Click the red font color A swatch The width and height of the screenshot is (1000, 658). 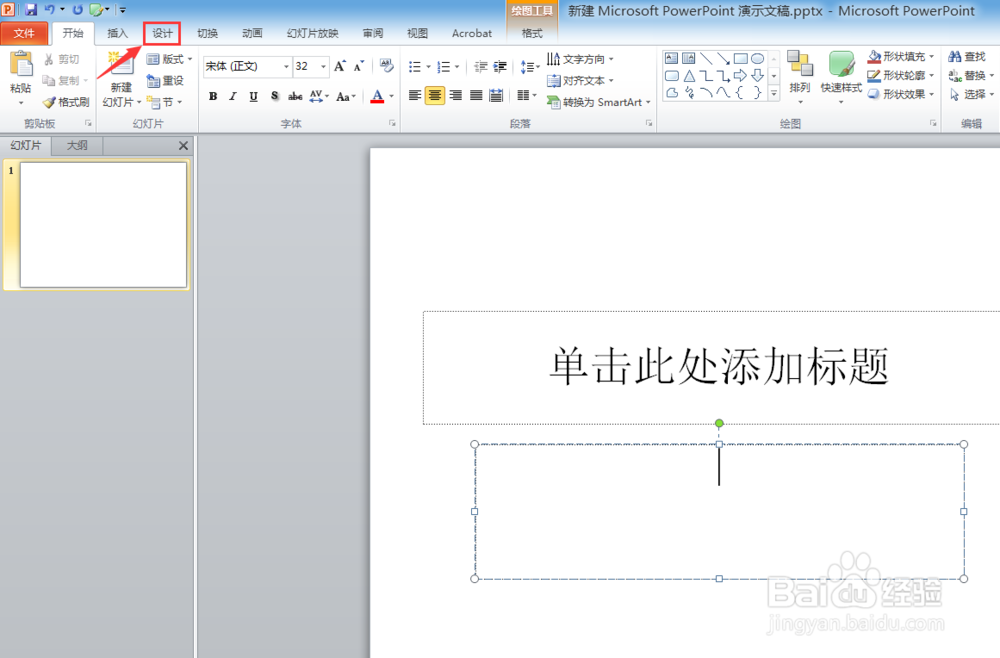377,96
